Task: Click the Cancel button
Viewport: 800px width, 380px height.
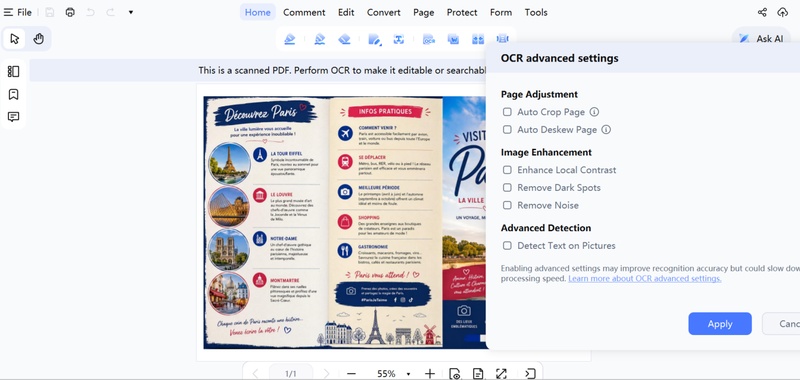Action: [781, 324]
